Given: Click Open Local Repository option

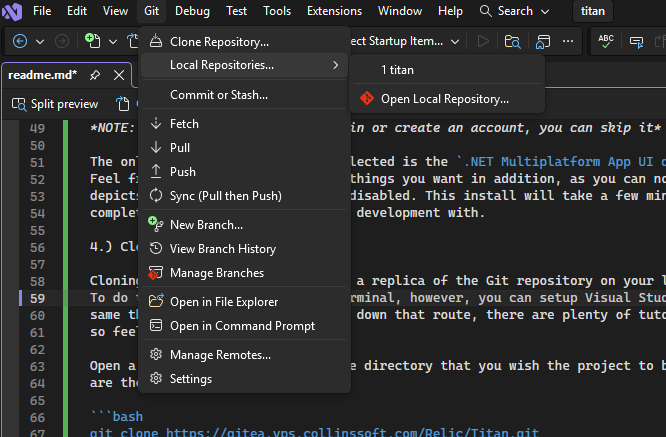Looking at the screenshot, I should point(444,99).
